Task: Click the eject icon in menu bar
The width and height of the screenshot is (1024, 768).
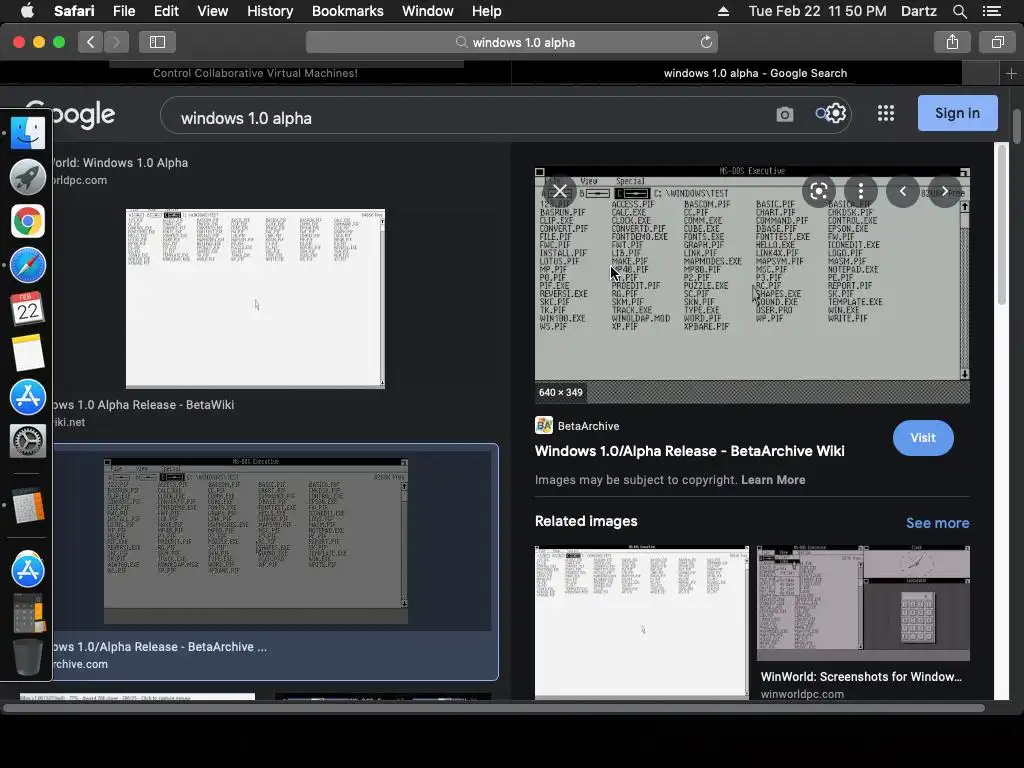Action: pos(723,11)
